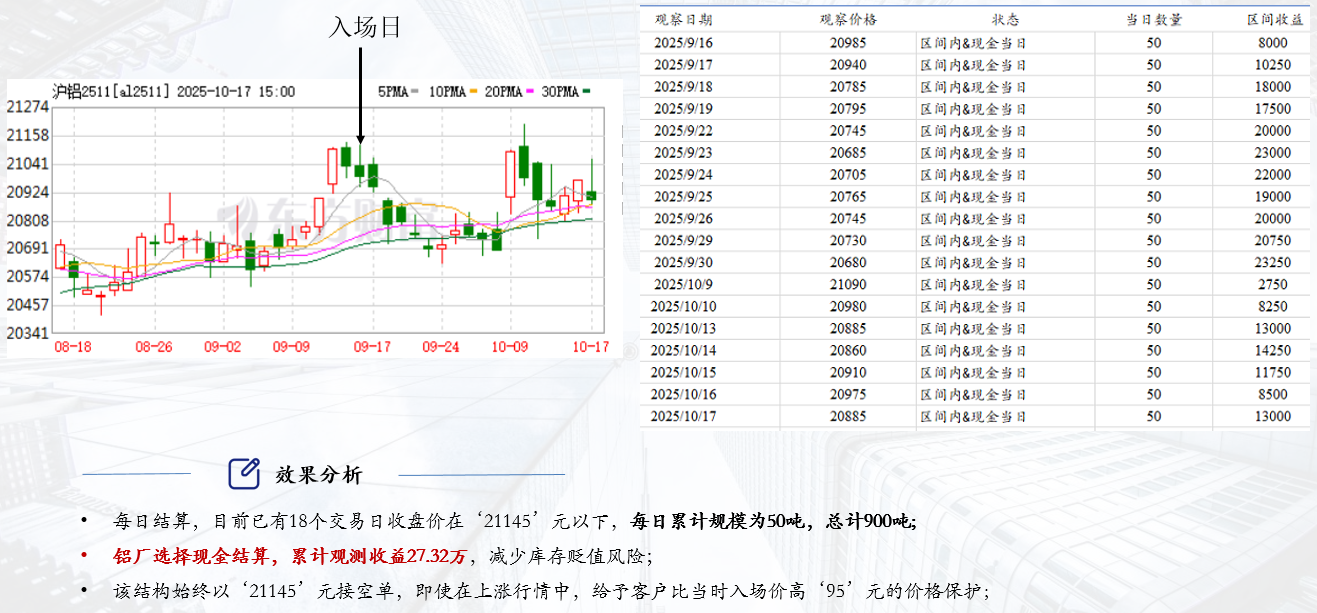Click the y-axis label 21274

click(x=27, y=107)
